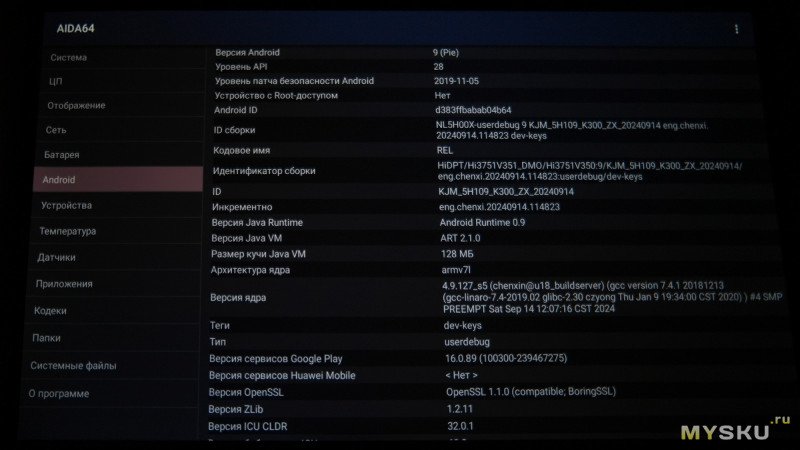Open the Папки section
Screen dimensions: 800x450
coord(46,338)
